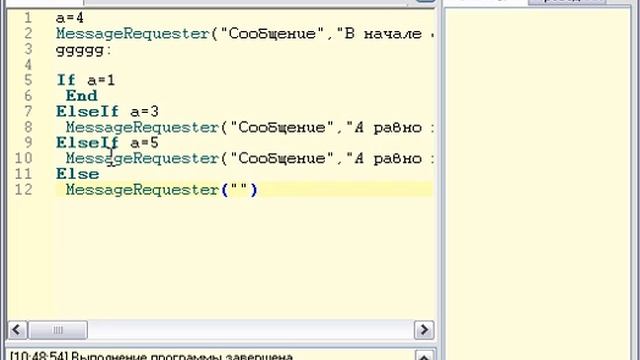640x360 pixels.
Task: Click the log panel scroll-up arrow
Action: tap(424, 356)
